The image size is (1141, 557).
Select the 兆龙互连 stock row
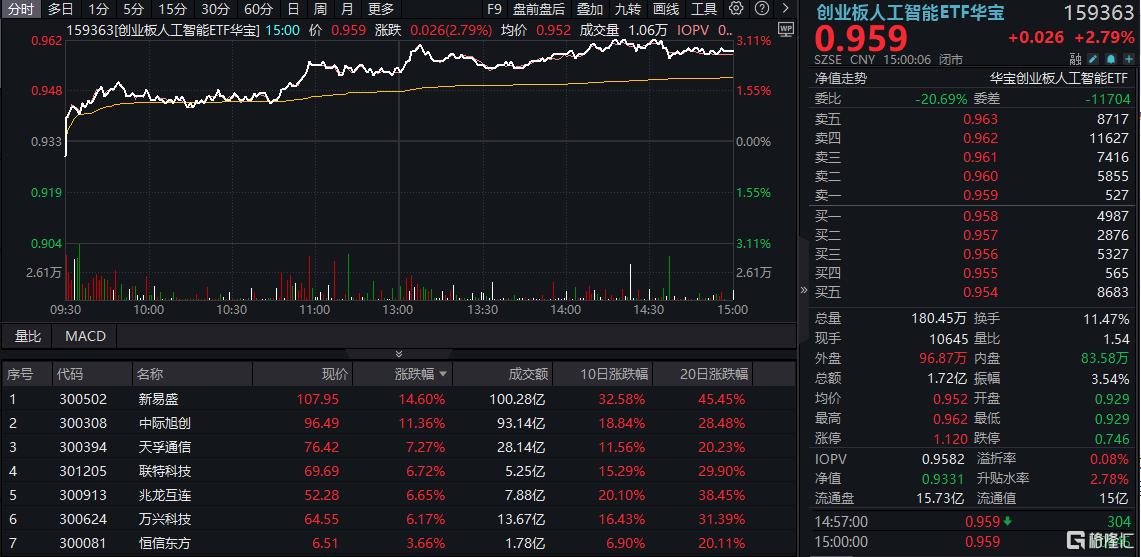399,495
